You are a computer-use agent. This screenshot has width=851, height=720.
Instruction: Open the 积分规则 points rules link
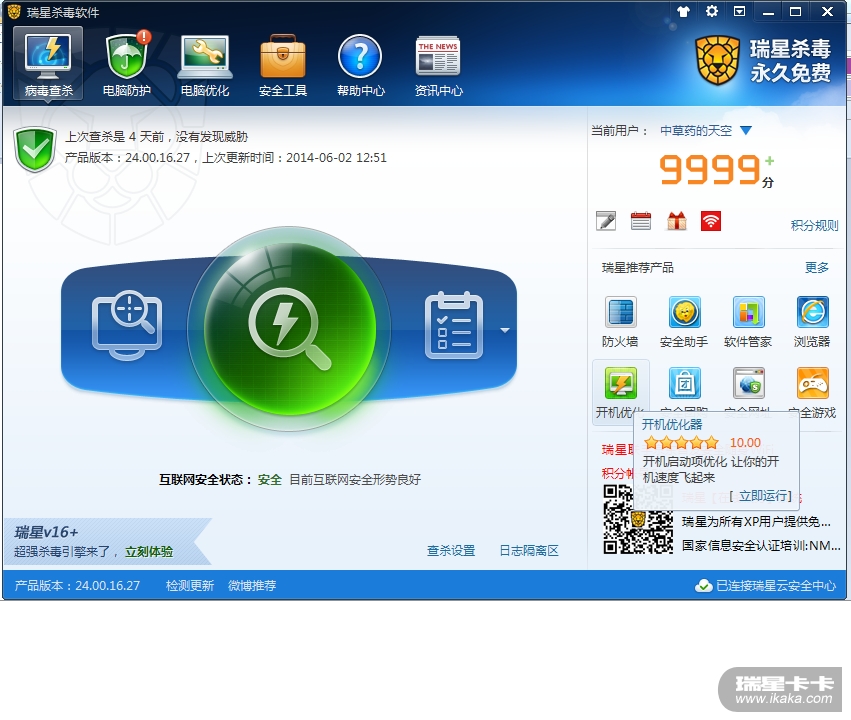[x=814, y=226]
